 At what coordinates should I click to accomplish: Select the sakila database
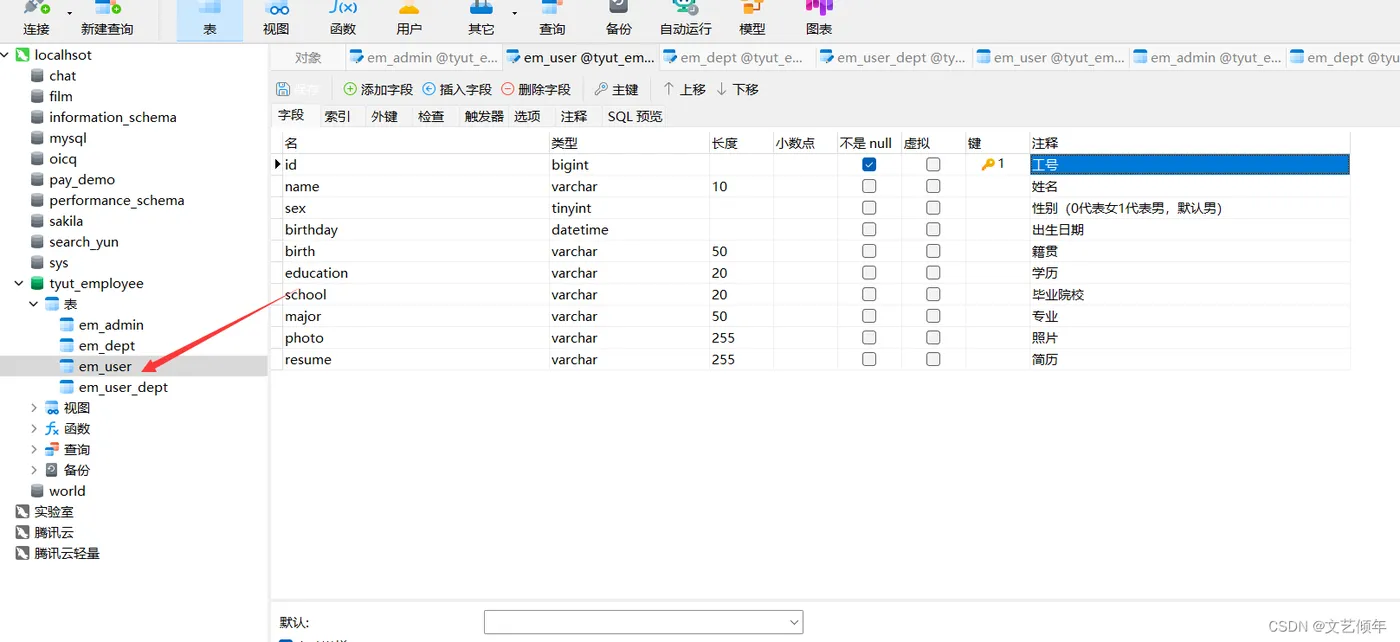click(66, 221)
